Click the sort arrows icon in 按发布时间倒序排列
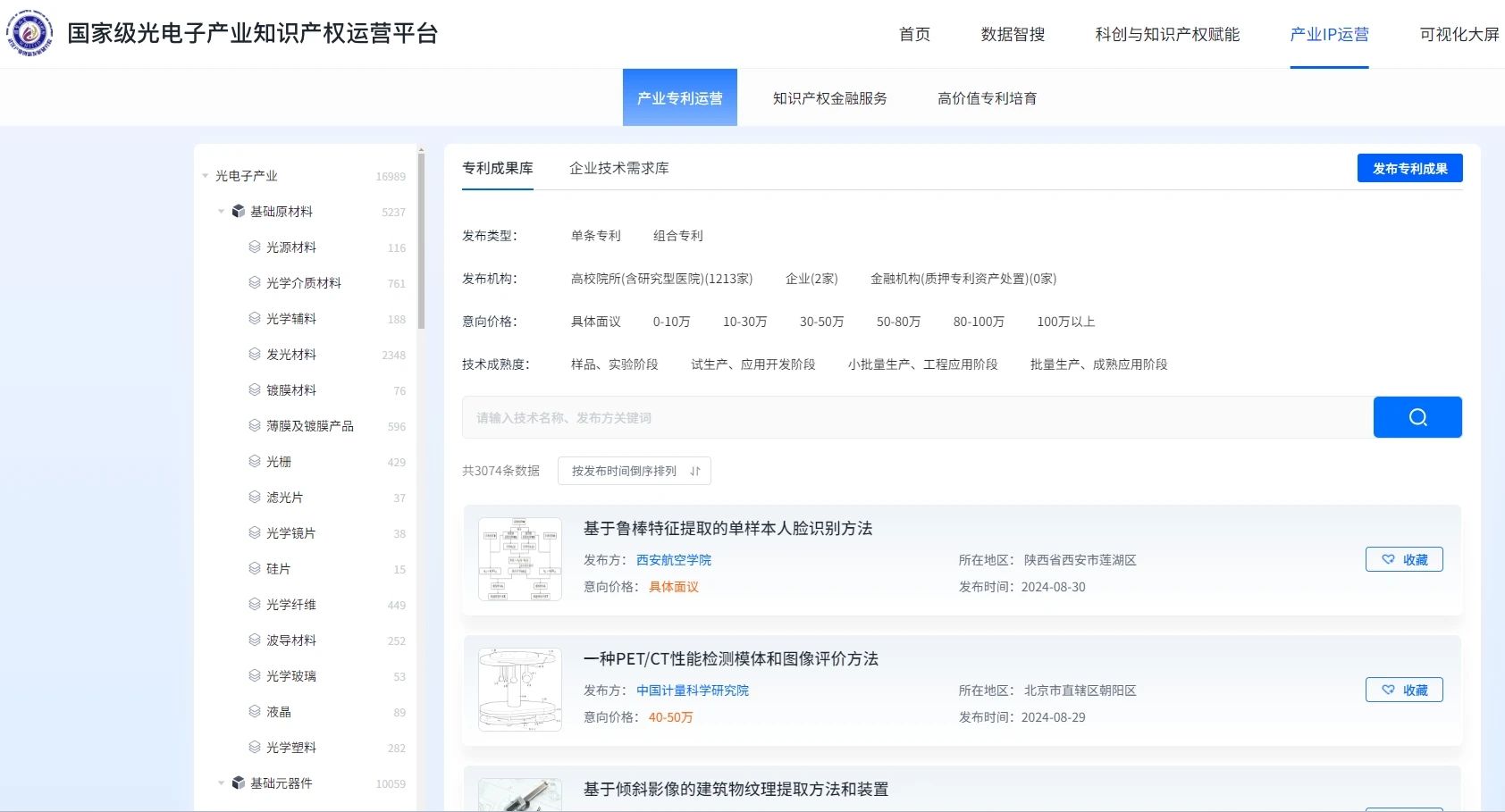Screen dimensions: 1505x812 (x=695, y=472)
